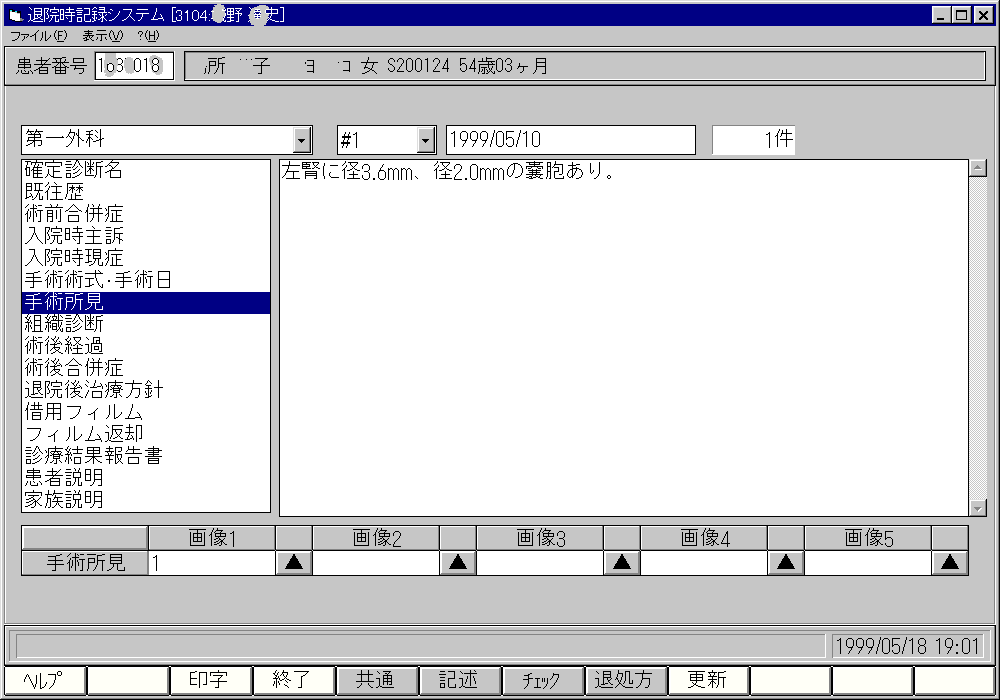Screen dimensions: 1000x700
Task: Expand the #1 record number dropdown
Action: [x=426, y=140]
